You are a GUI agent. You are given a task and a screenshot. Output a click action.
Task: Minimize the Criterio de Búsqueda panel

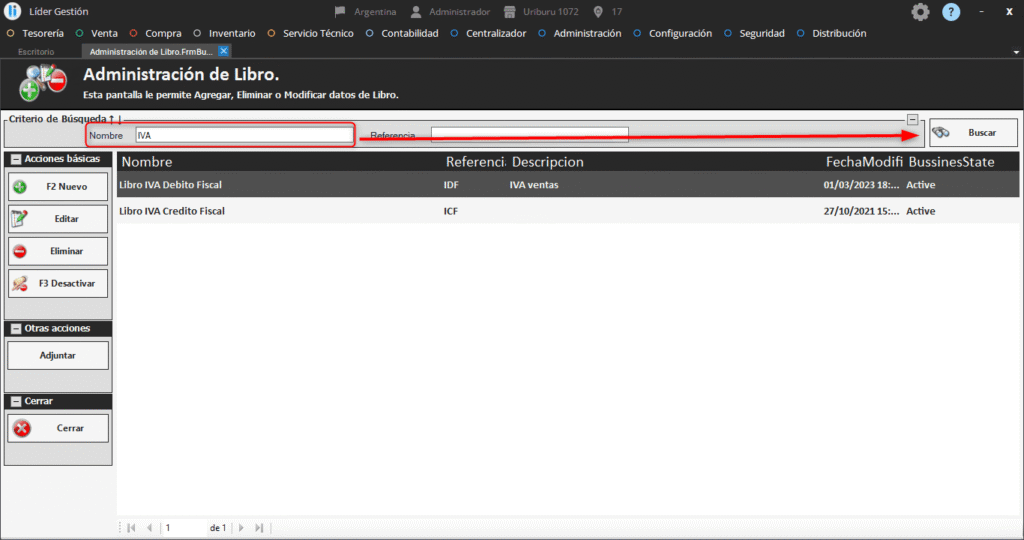pyautogui.click(x=912, y=119)
